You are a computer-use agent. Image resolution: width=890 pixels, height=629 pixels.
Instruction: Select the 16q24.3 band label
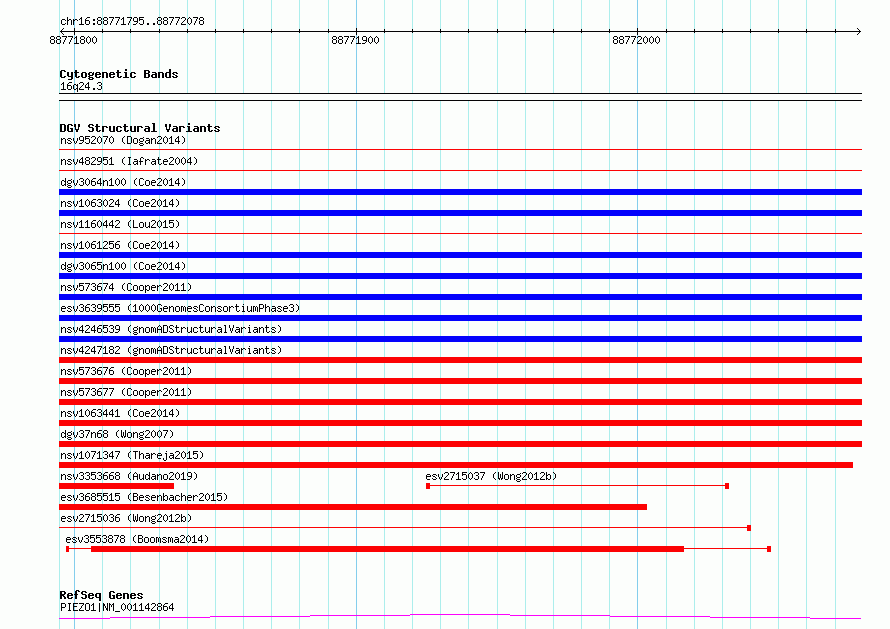[x=81, y=86]
